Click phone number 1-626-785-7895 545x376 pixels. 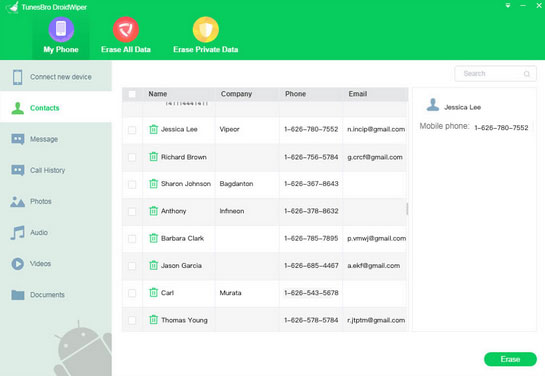[311, 238]
